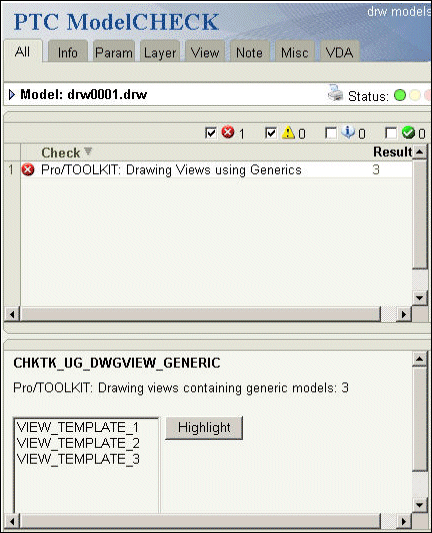This screenshot has height=533, width=432.
Task: Enable the passed checks filter checkbox
Action: click(391, 133)
